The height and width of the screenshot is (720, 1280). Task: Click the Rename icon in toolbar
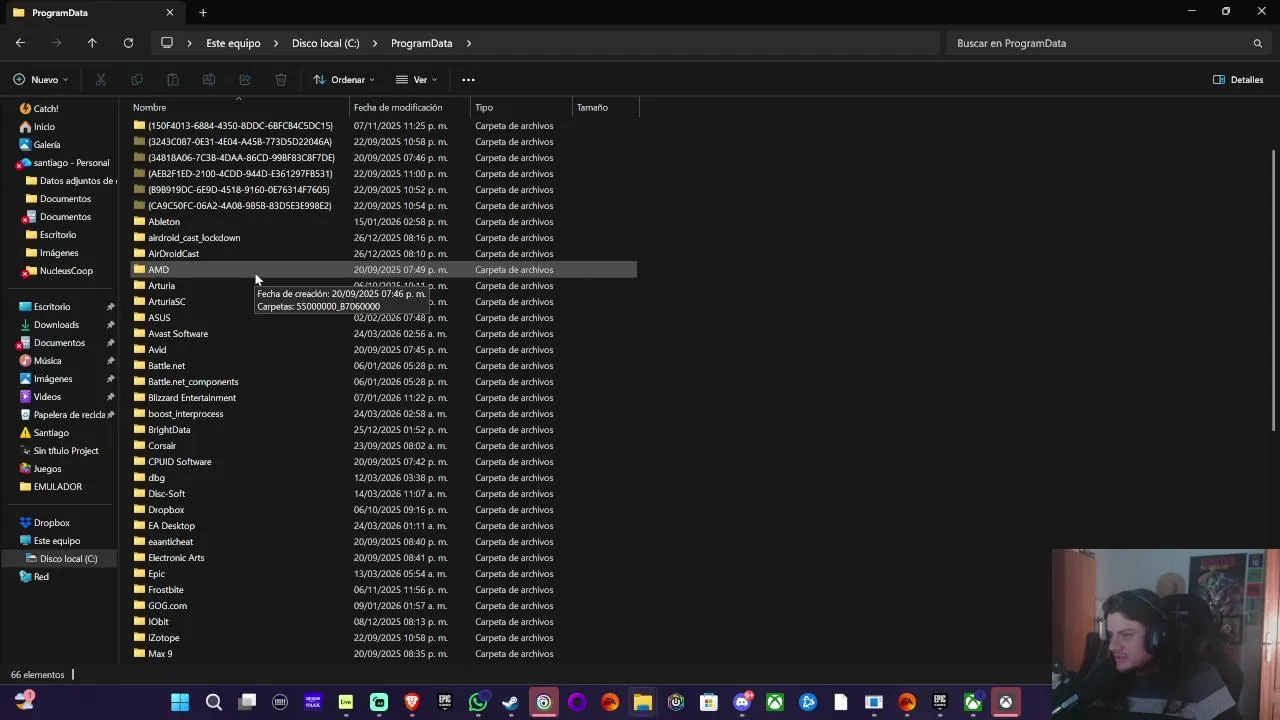point(209,80)
